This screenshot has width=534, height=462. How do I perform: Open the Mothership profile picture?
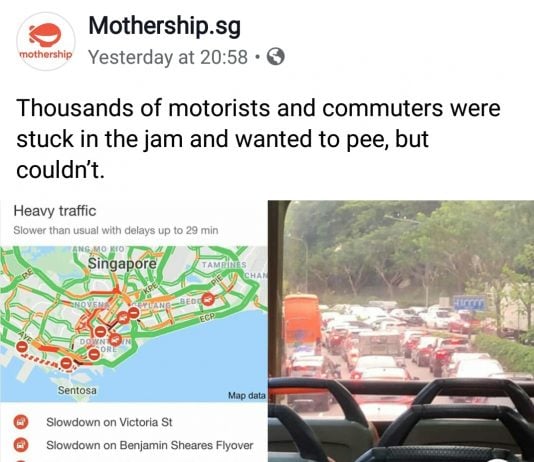pos(46,41)
